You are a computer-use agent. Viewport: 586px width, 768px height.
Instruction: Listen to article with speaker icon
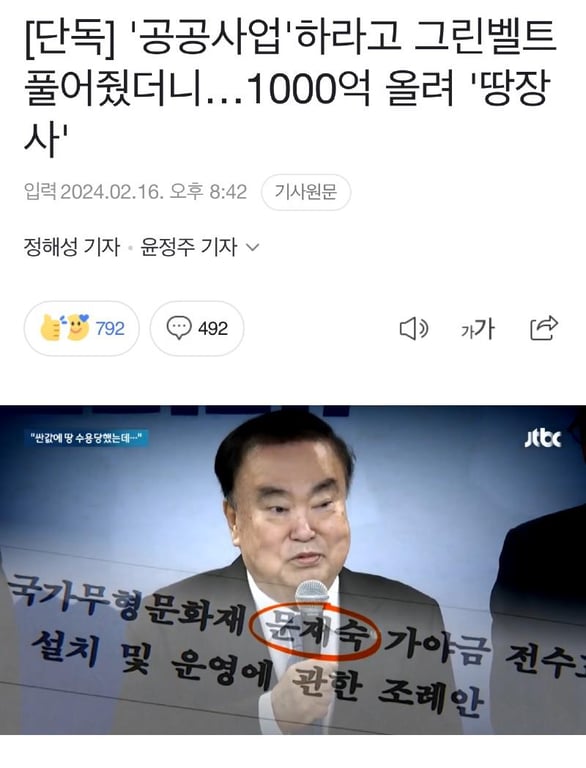[x=414, y=328]
